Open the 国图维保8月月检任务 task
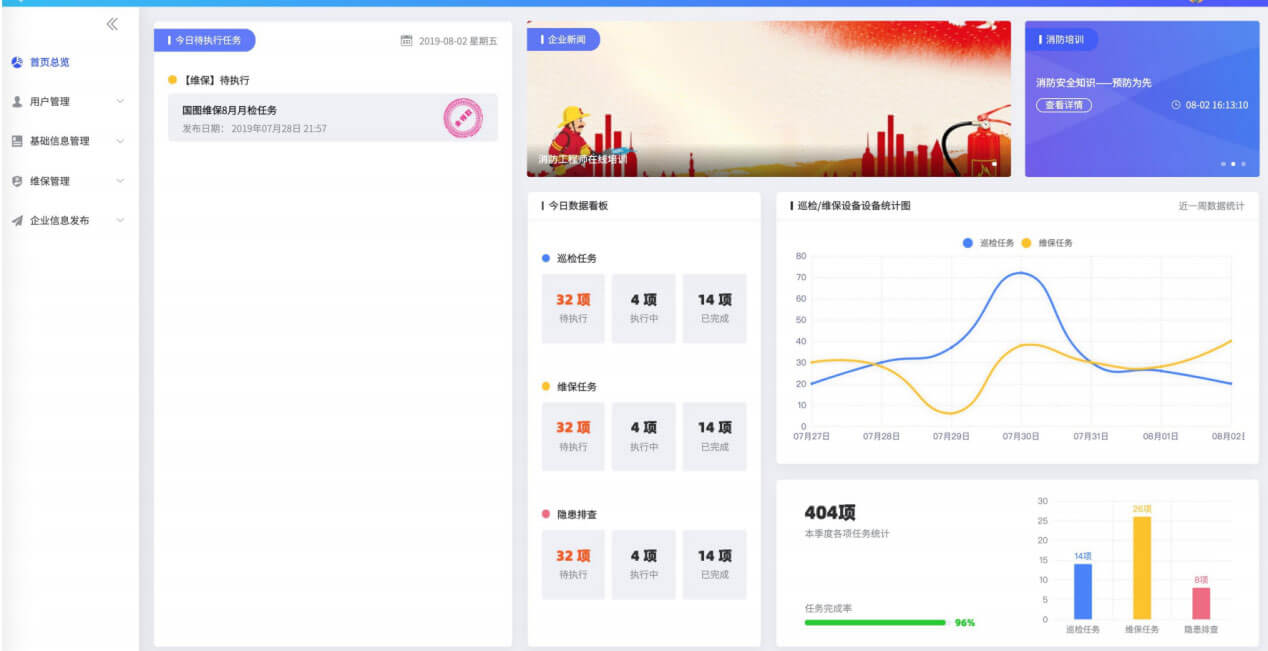 tap(230, 110)
